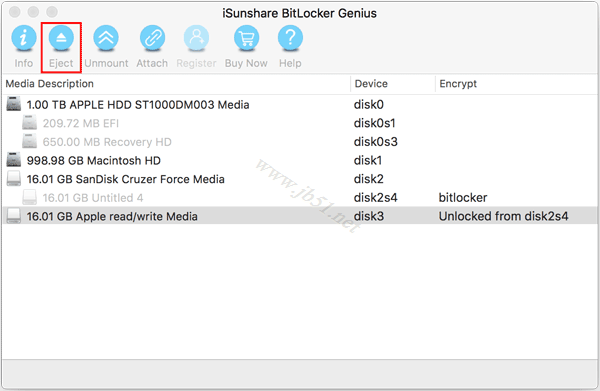600x391 pixels.
Task: Click the drive icon beside SanDisk Cruzer Force Media
Action: click(x=14, y=179)
